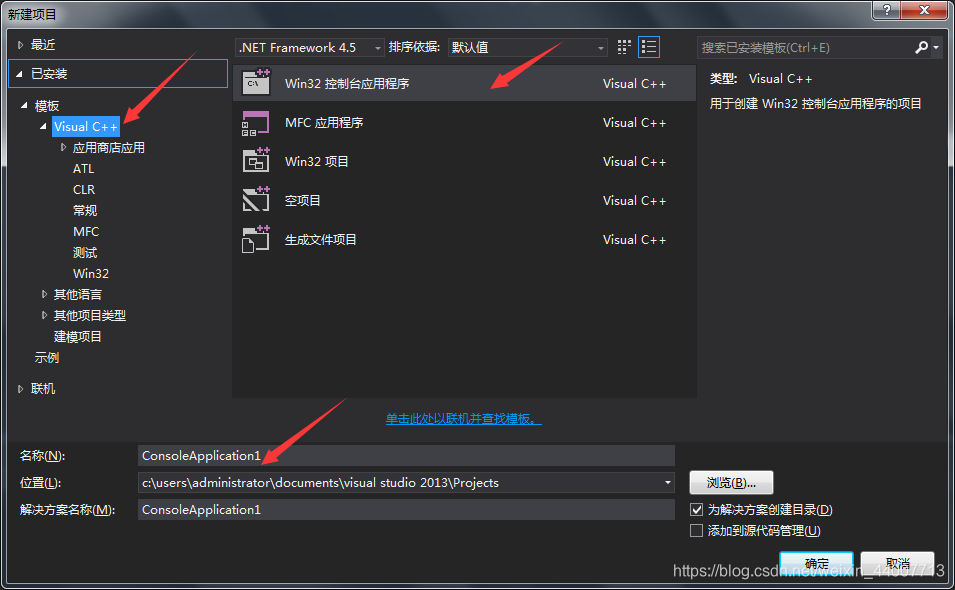The width and height of the screenshot is (955, 590).
Task: Open 单击此处以联机并查找模板 link
Action: [x=463, y=419]
